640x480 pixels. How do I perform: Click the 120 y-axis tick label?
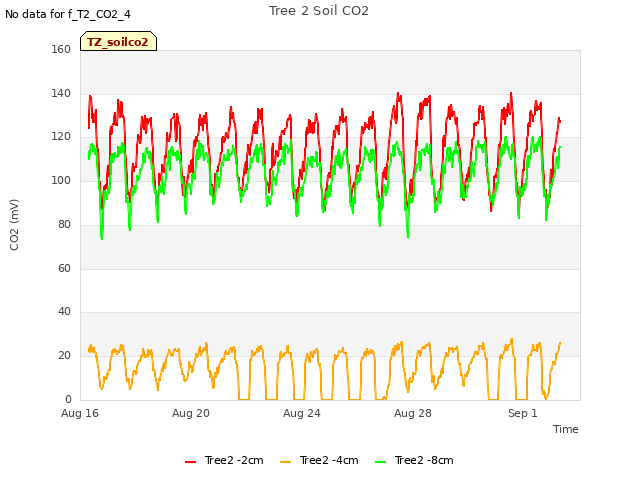point(61,137)
